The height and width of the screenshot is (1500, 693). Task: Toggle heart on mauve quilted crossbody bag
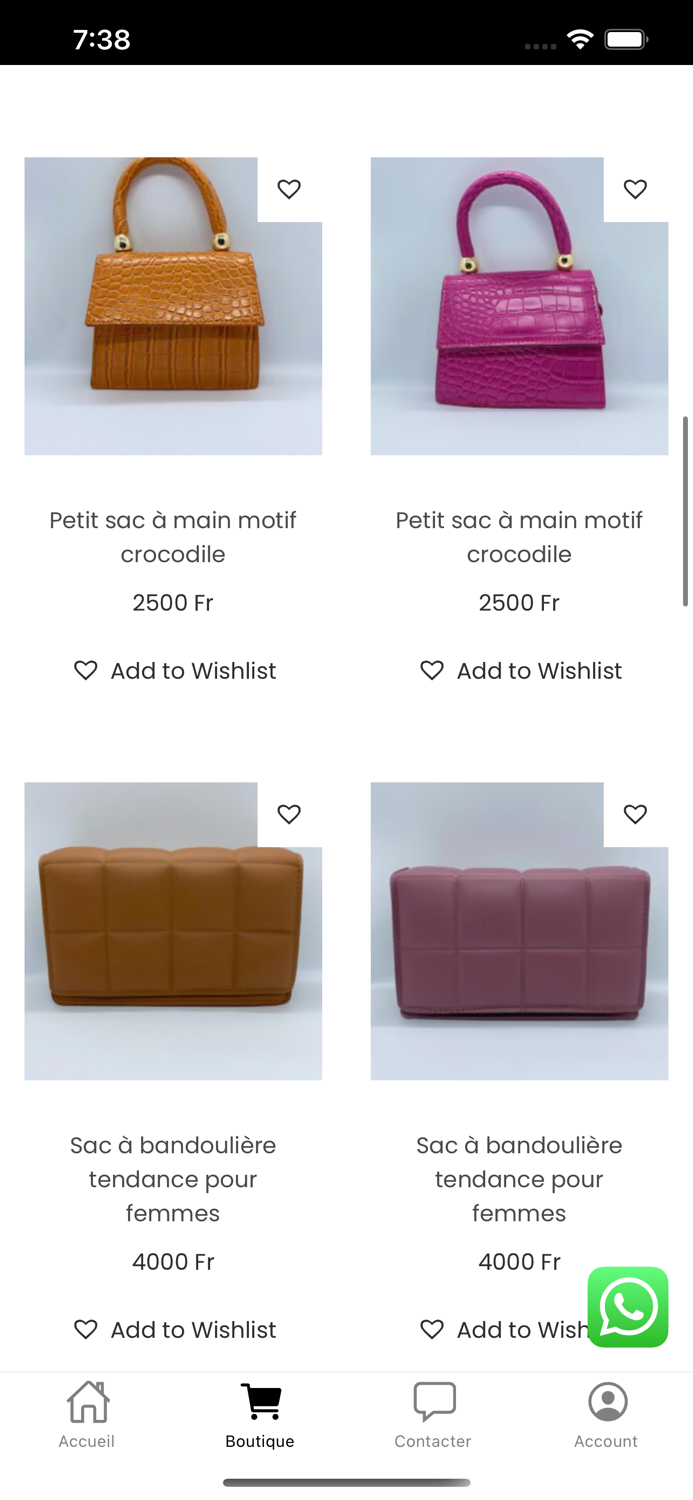pos(635,814)
